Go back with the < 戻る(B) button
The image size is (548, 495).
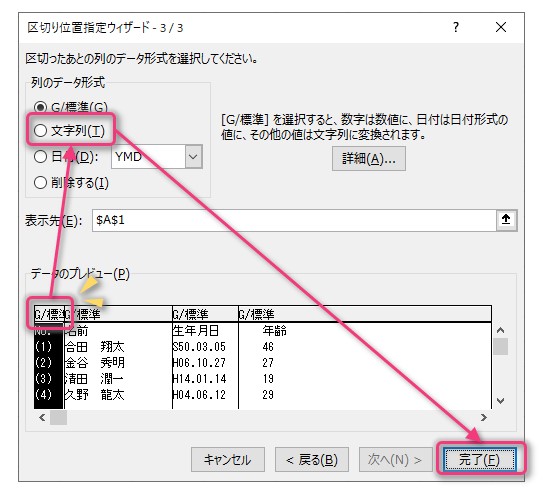coord(312,459)
